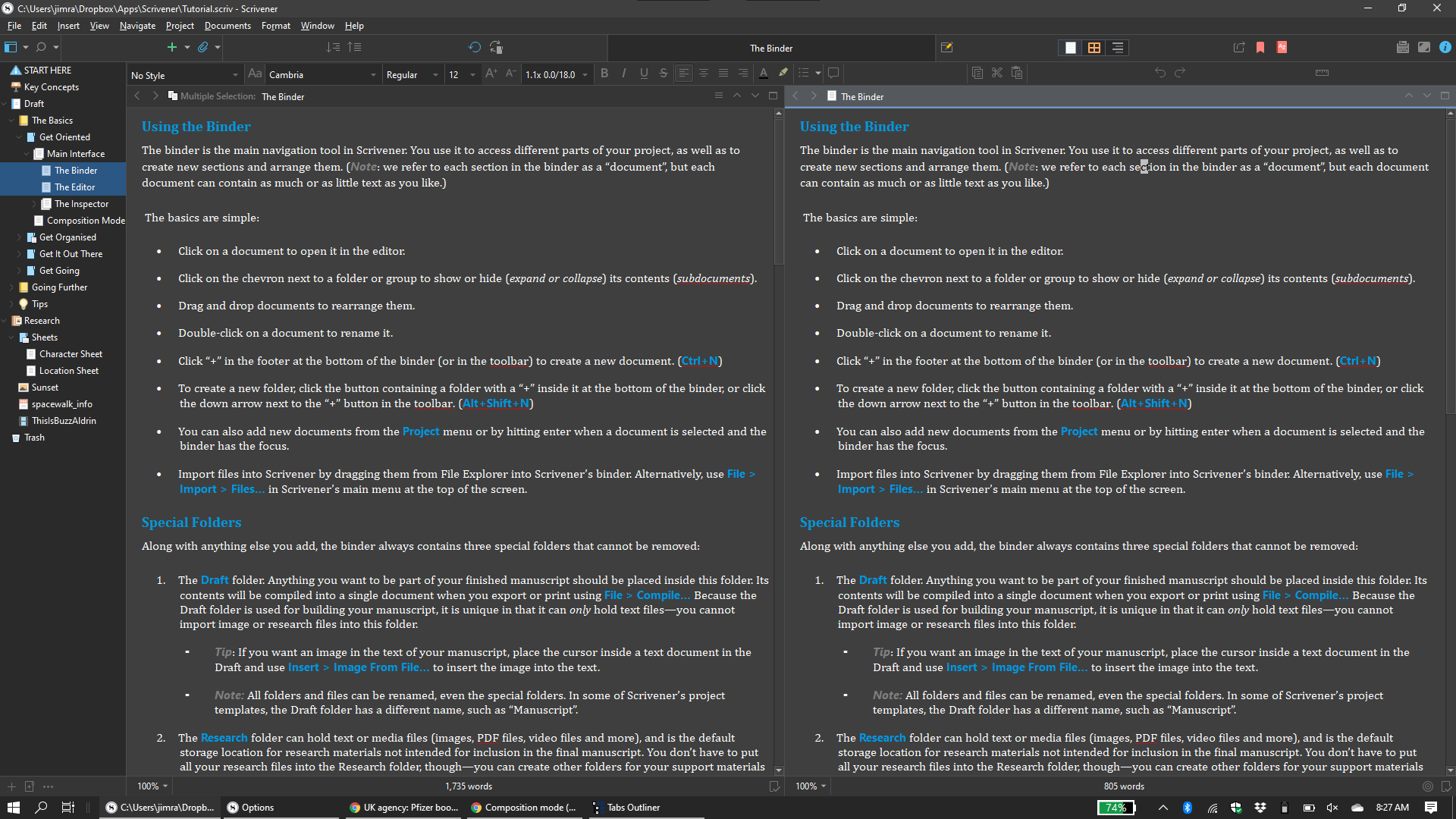This screenshot has height=819, width=1456.
Task: Click the Research link in right editor
Action: tap(882, 738)
